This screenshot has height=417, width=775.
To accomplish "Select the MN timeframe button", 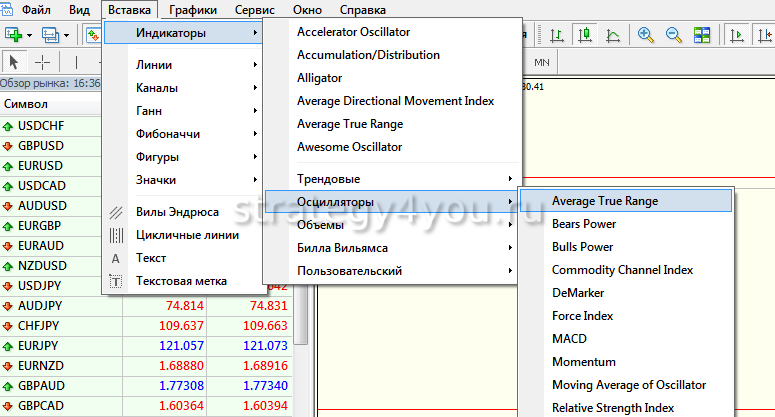I will coord(543,62).
